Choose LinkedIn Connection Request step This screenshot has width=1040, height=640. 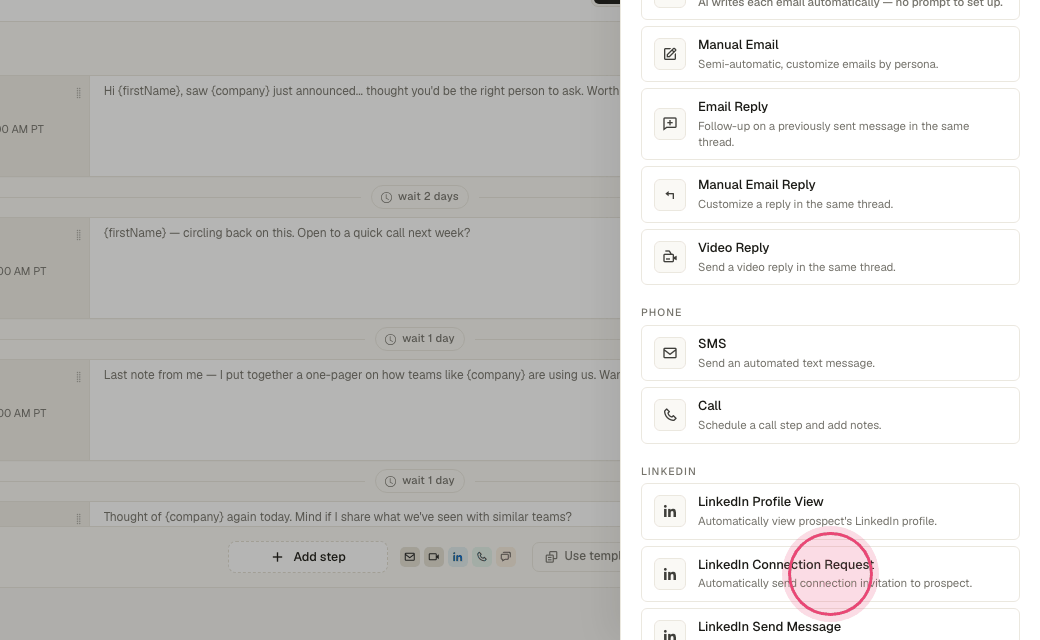click(830, 574)
